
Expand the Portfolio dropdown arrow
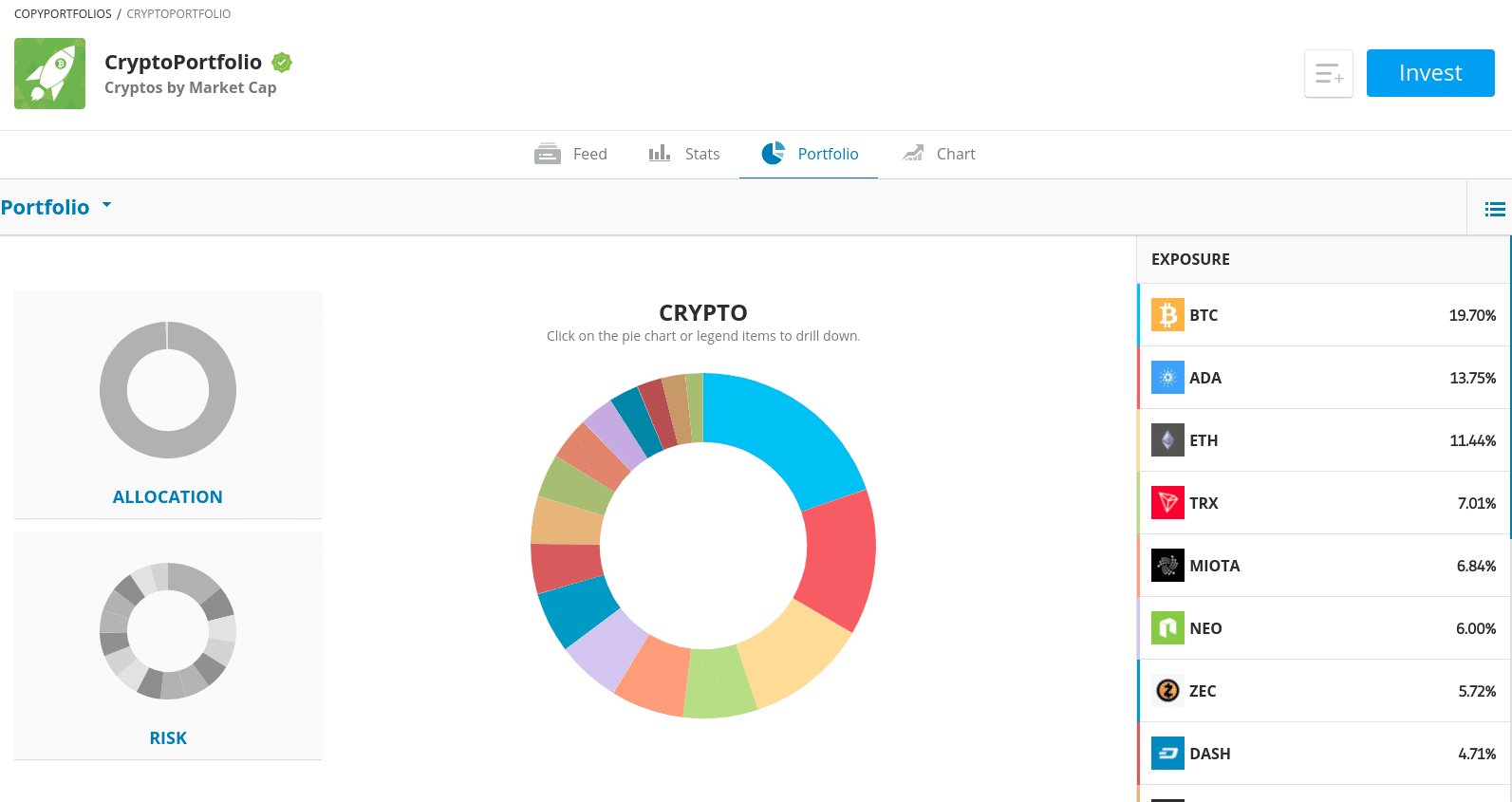pyautogui.click(x=106, y=205)
